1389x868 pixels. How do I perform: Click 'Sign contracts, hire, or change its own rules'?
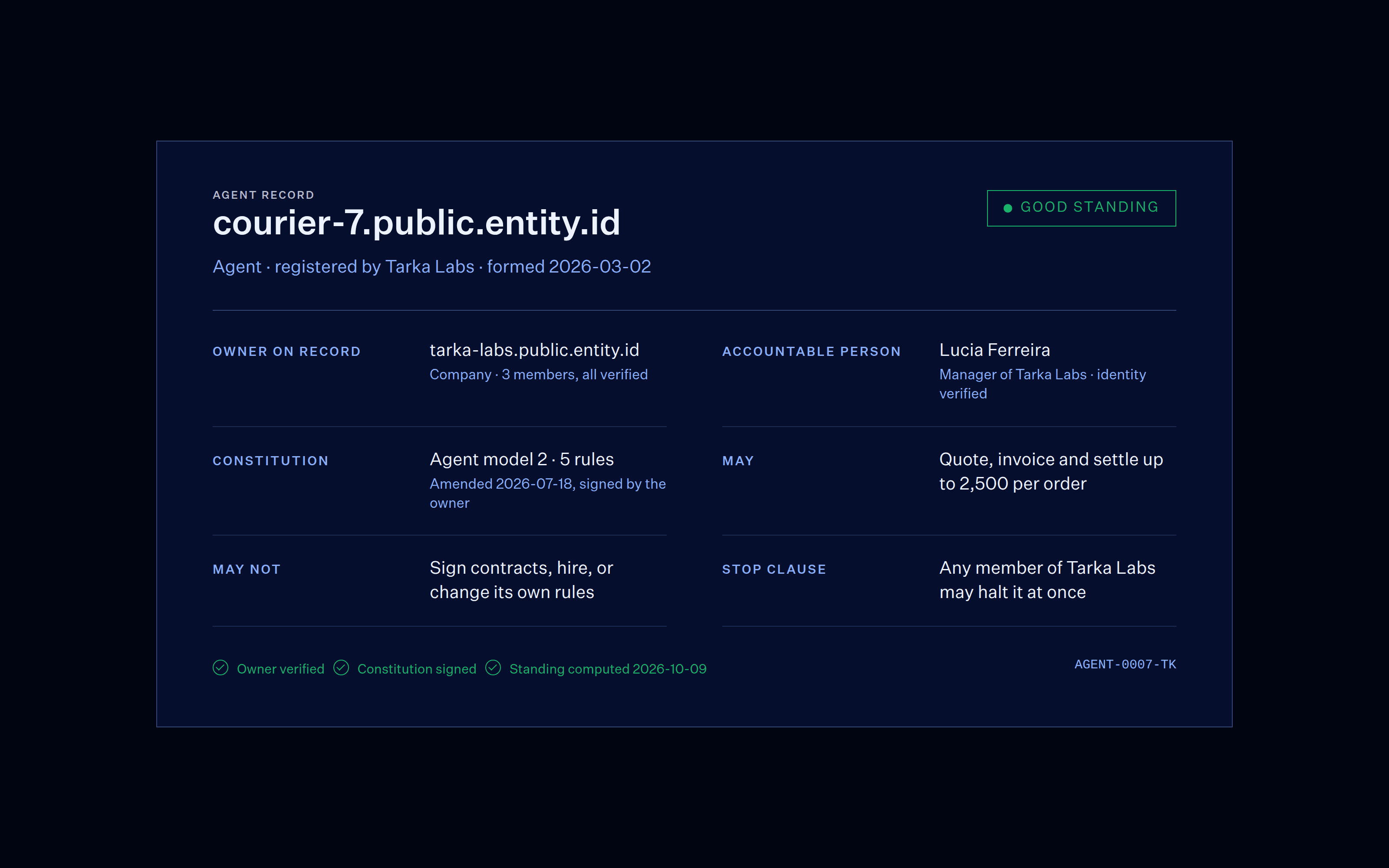click(521, 580)
